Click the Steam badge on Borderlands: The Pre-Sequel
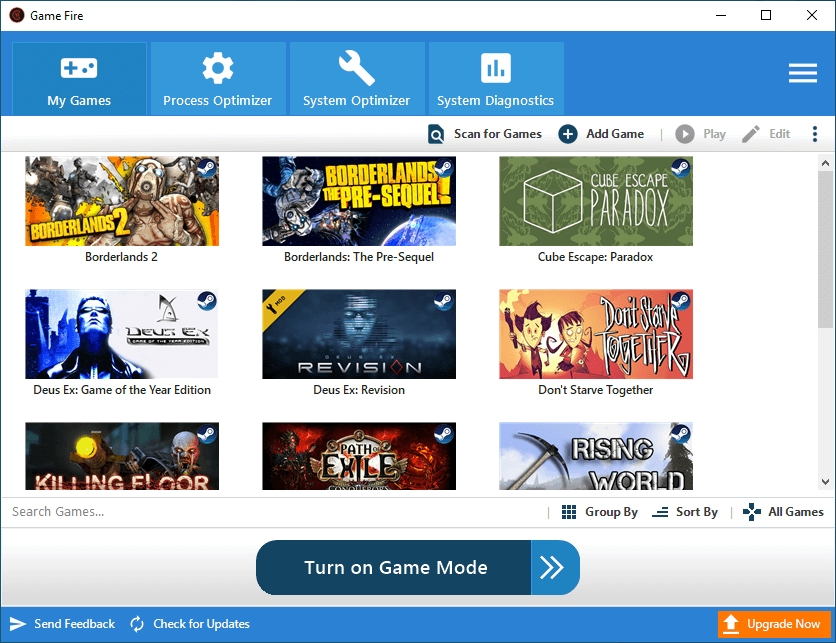The width and height of the screenshot is (836, 643). (444, 168)
